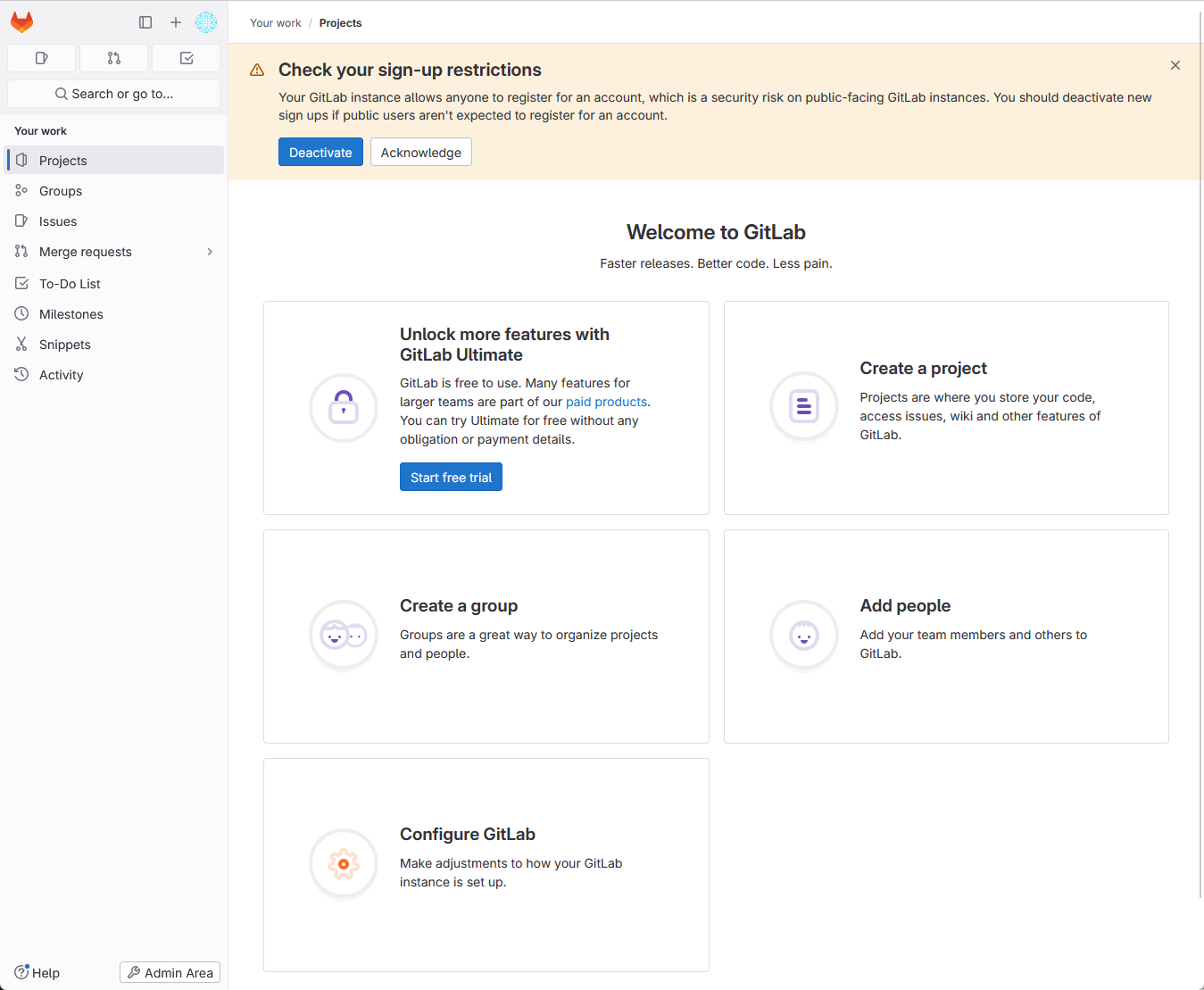
Task: Click the Projects sidebar icon
Action: 21,160
